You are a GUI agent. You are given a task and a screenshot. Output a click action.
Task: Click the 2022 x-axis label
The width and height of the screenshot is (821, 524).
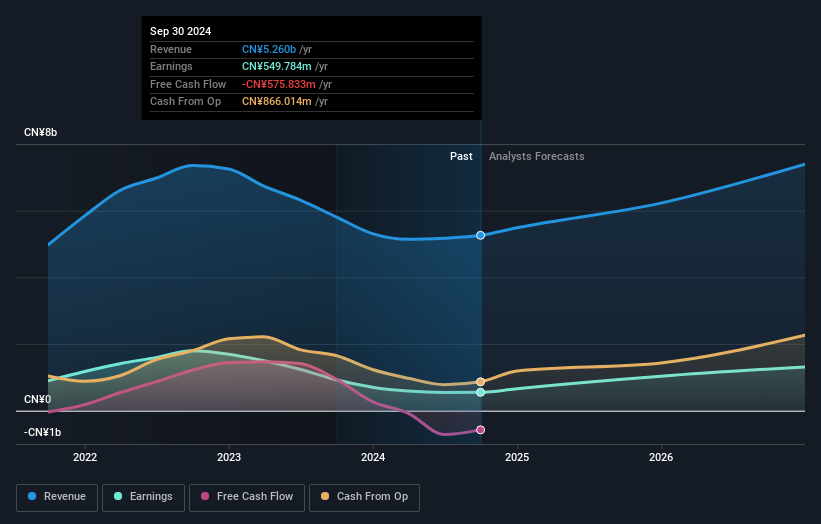85,457
